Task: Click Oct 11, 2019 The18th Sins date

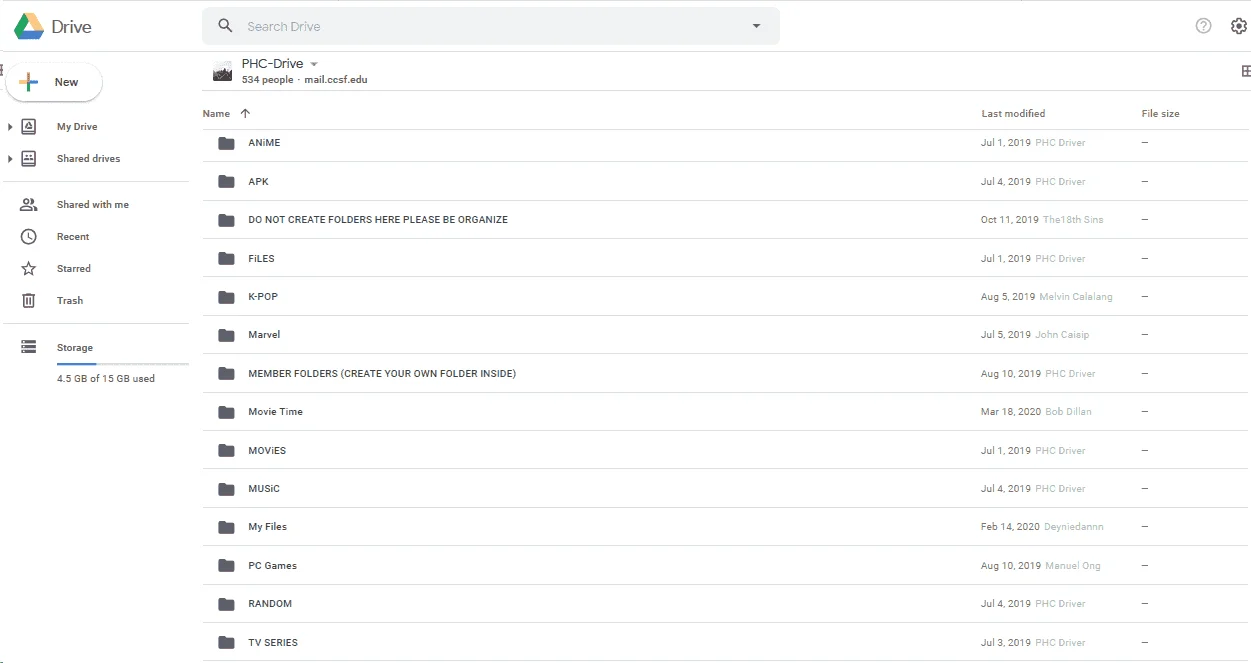Action: [x=1042, y=220]
